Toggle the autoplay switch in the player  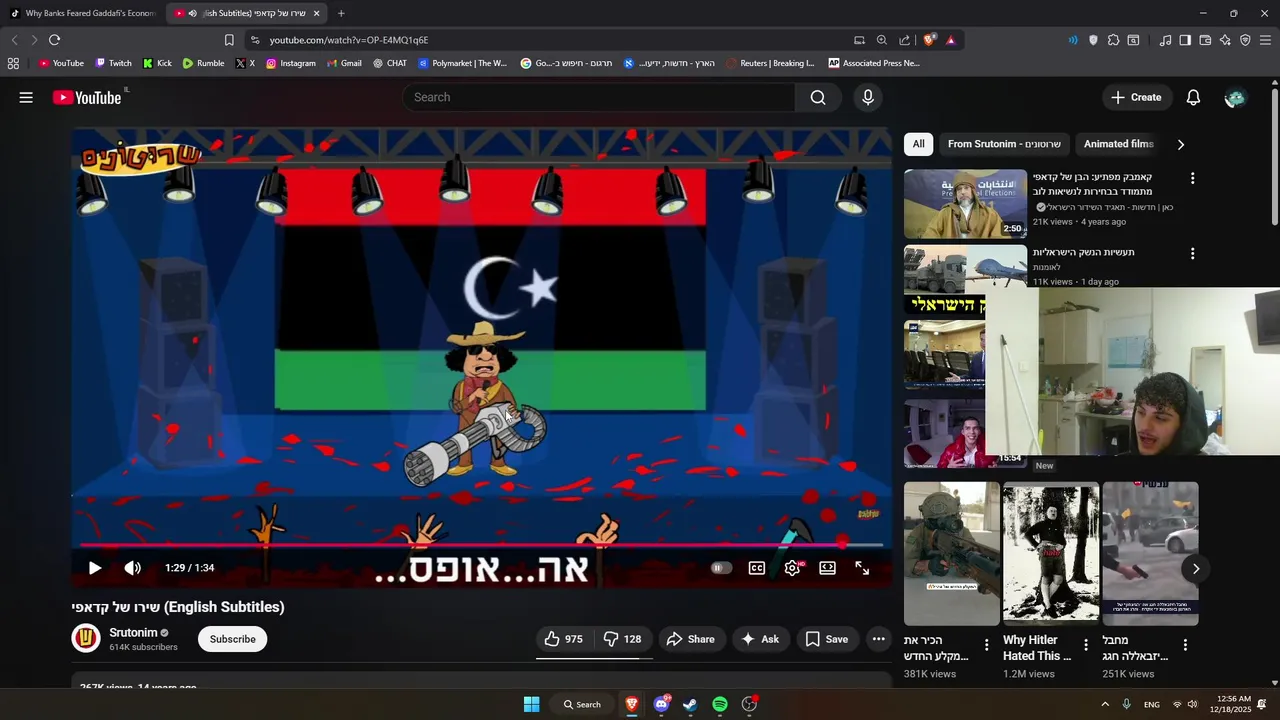click(x=721, y=568)
